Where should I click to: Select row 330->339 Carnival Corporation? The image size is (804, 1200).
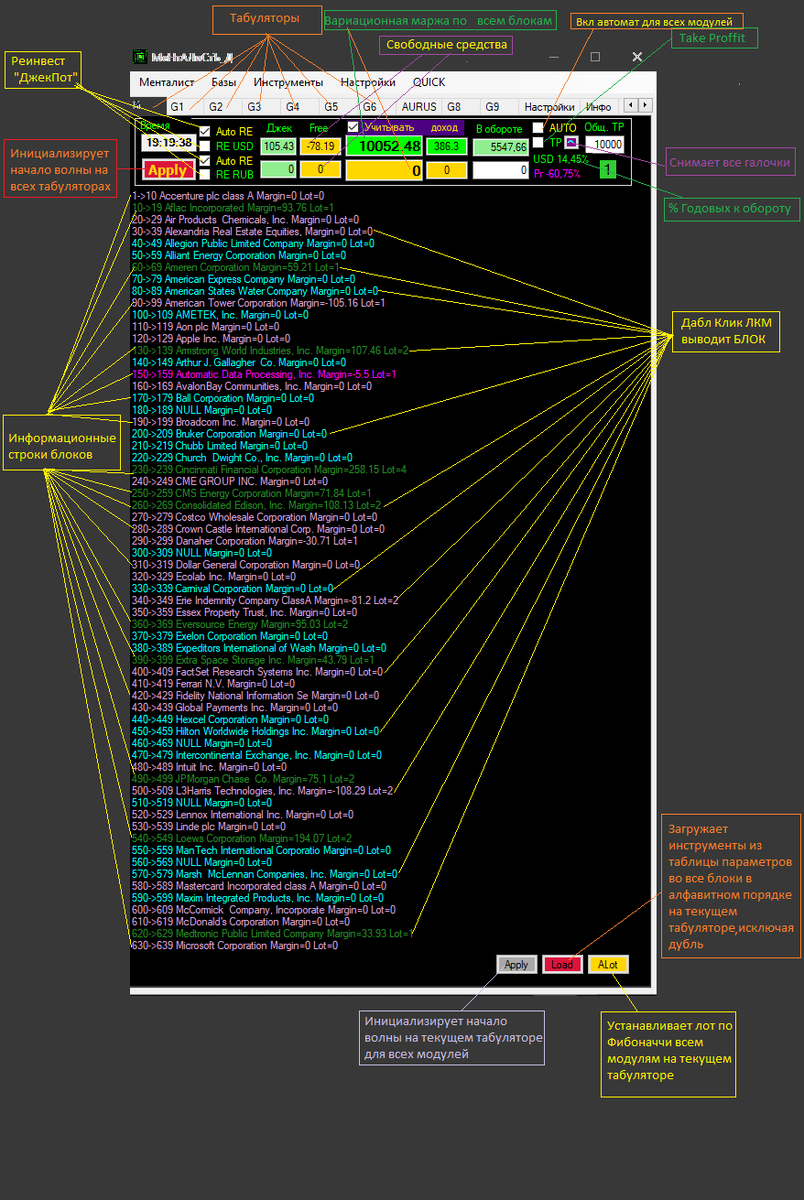[233, 588]
